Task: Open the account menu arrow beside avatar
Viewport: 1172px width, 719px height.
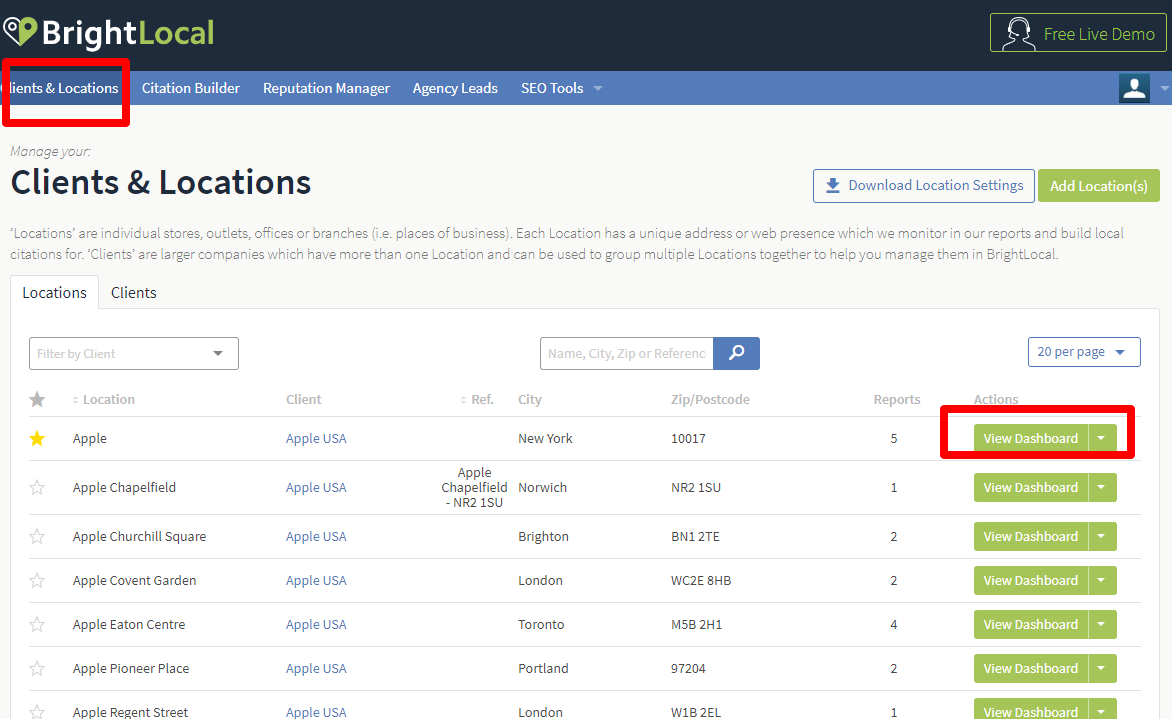Action: pyautogui.click(x=1164, y=88)
